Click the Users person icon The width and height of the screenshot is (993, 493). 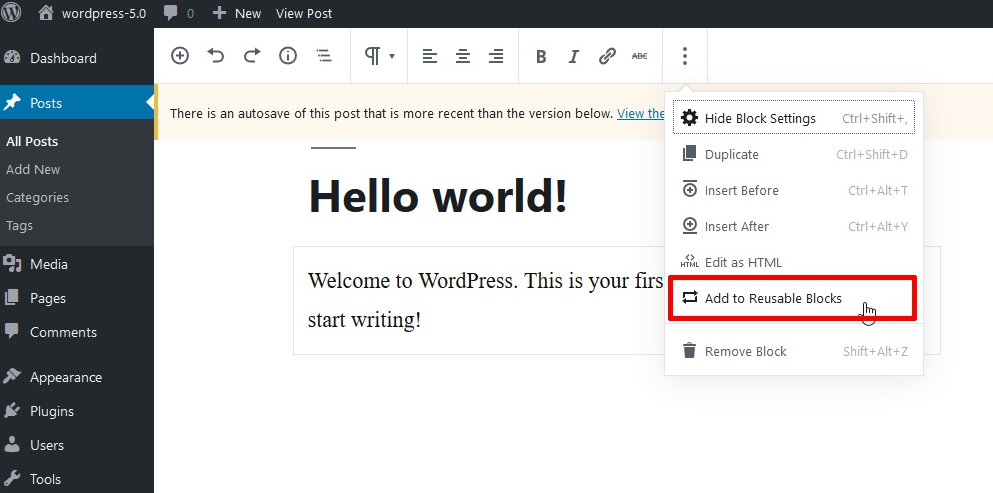(x=12, y=444)
